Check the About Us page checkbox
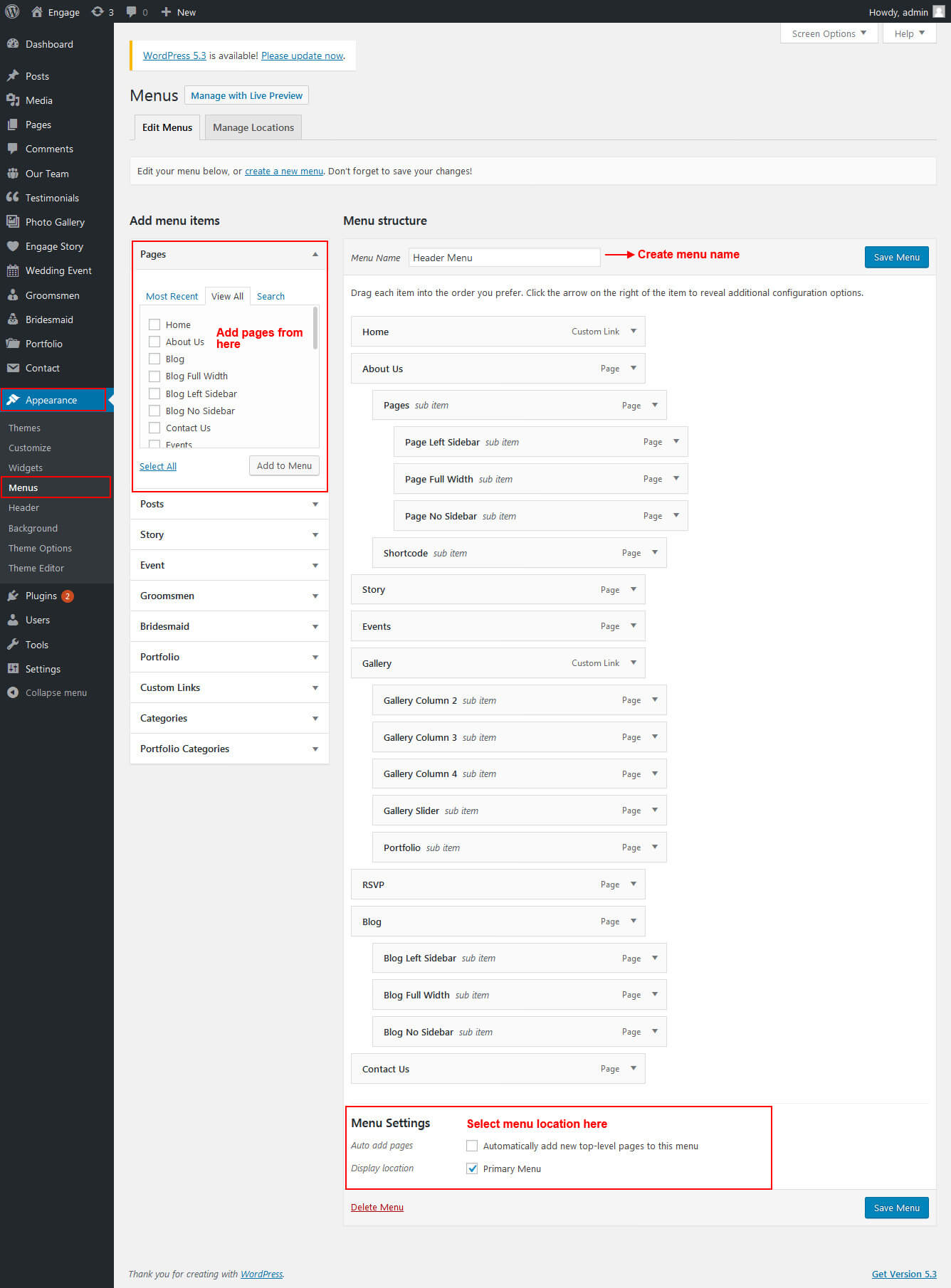The width and height of the screenshot is (951, 1288). click(154, 342)
